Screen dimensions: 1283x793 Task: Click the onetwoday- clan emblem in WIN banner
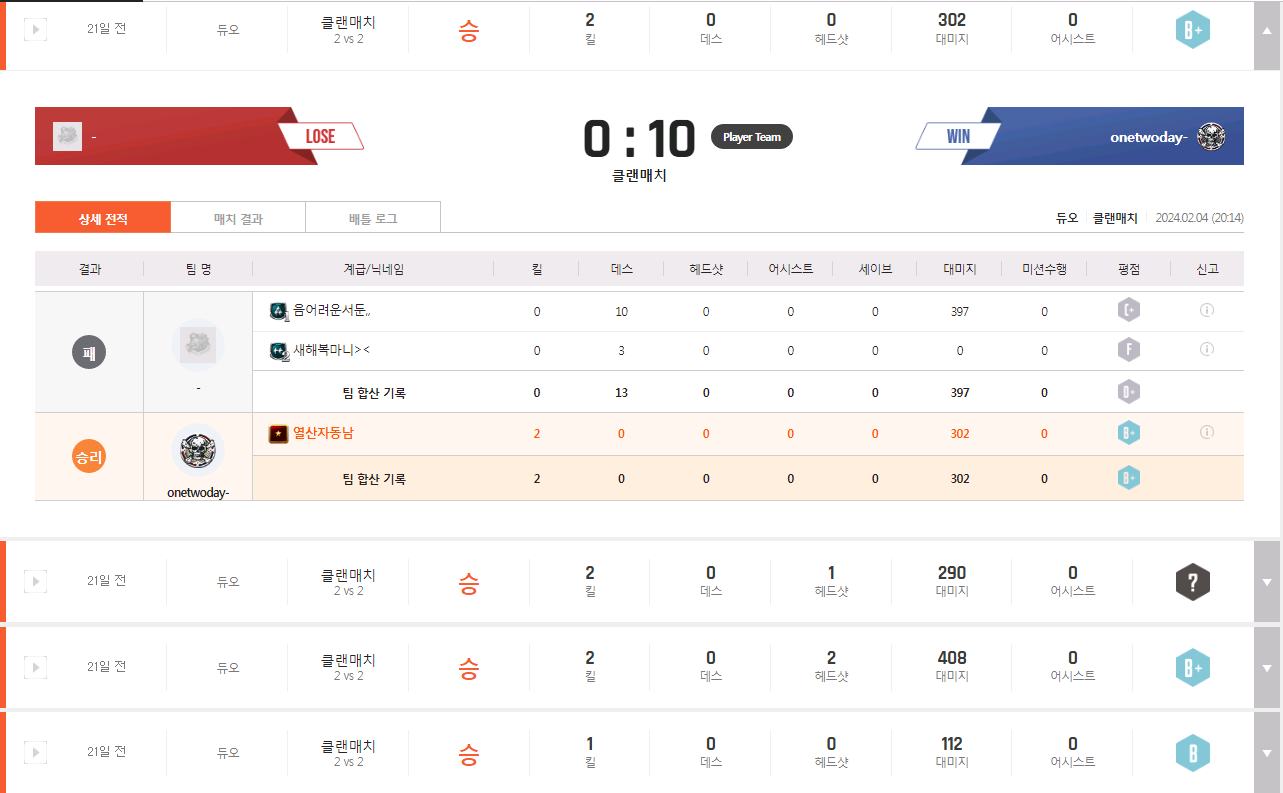(x=1211, y=136)
